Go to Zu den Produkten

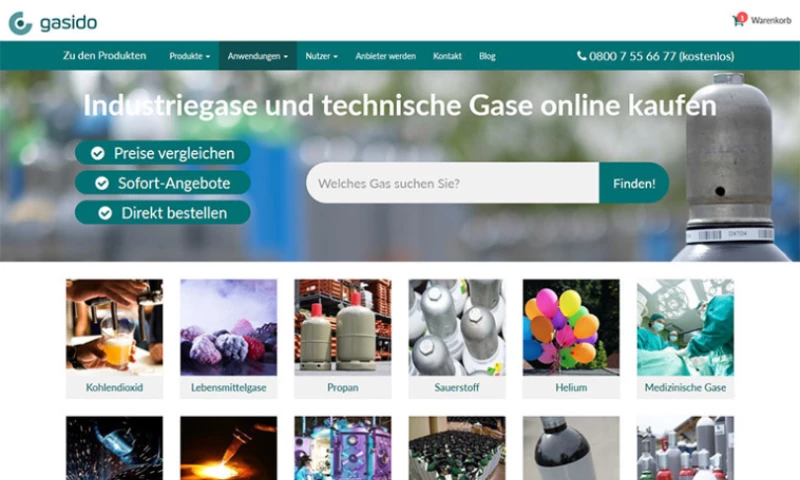tap(105, 56)
